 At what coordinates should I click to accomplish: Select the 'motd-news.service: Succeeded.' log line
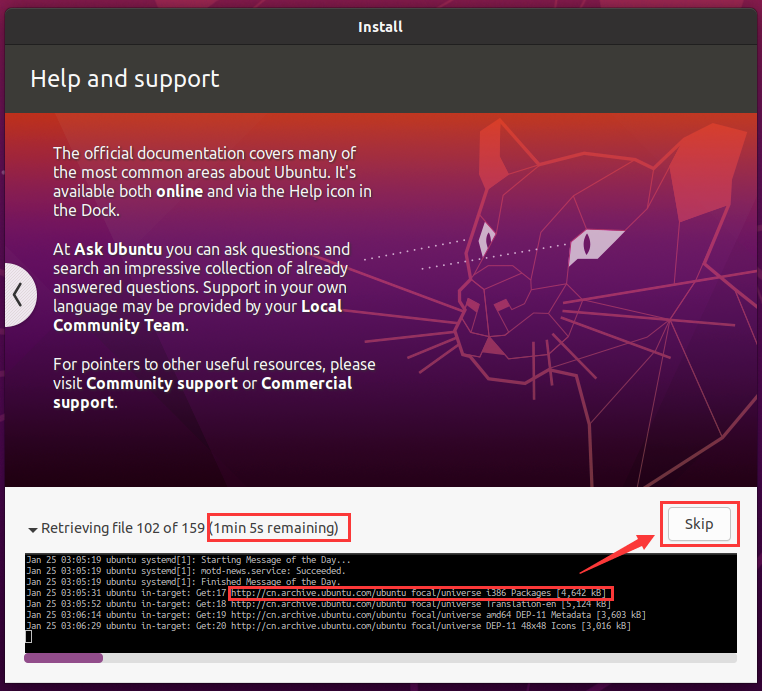(x=186, y=571)
